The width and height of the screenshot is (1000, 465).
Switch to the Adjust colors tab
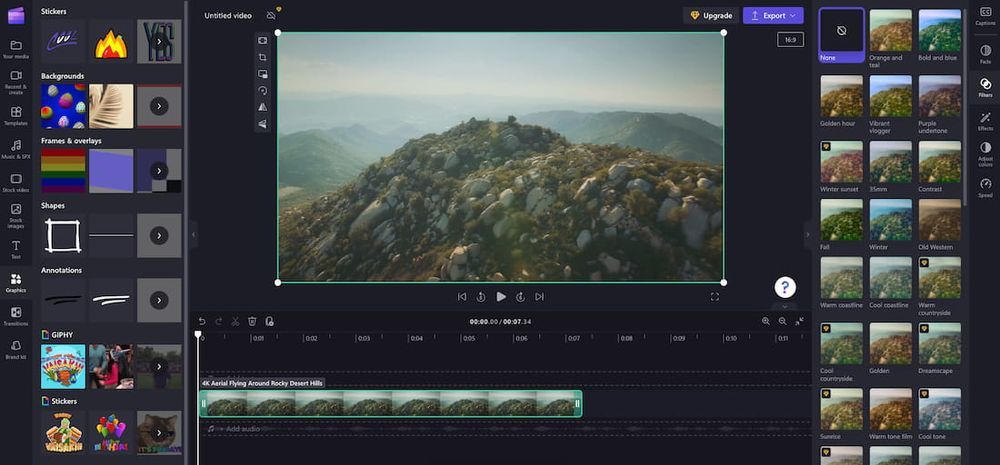985,151
